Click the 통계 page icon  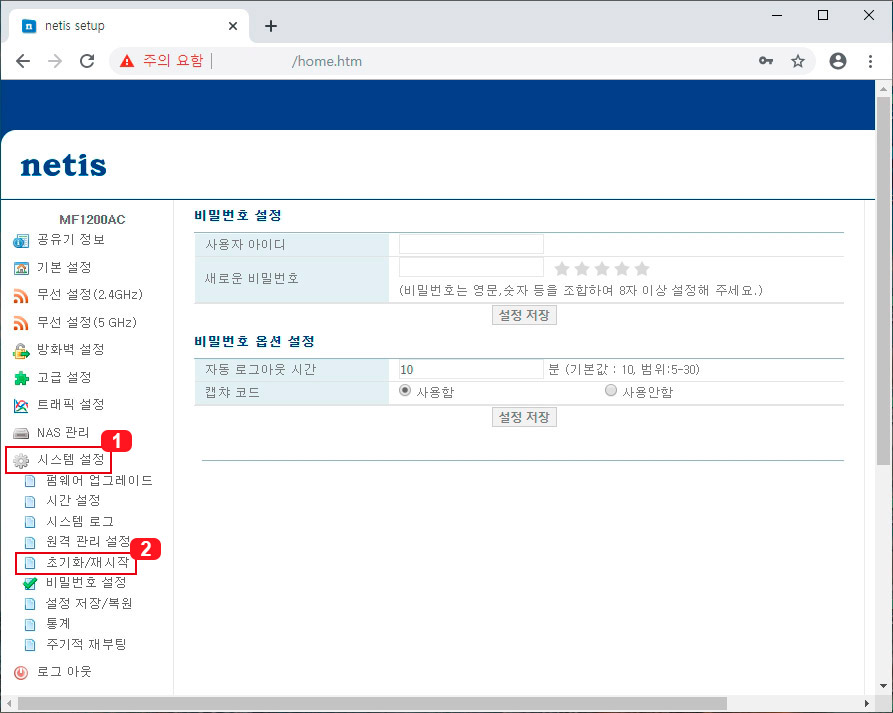30,625
